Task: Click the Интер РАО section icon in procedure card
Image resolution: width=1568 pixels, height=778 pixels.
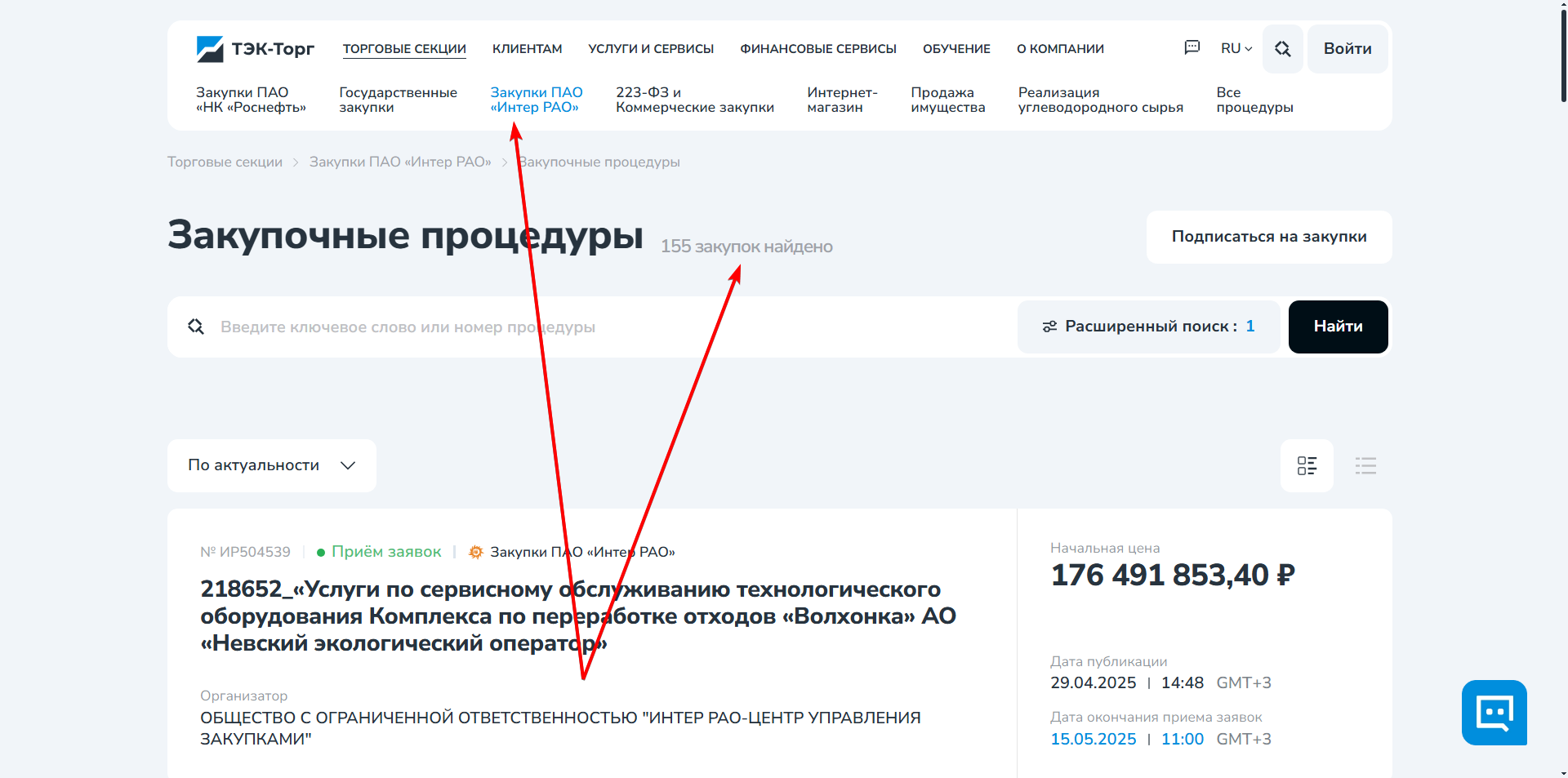Action: click(x=476, y=553)
